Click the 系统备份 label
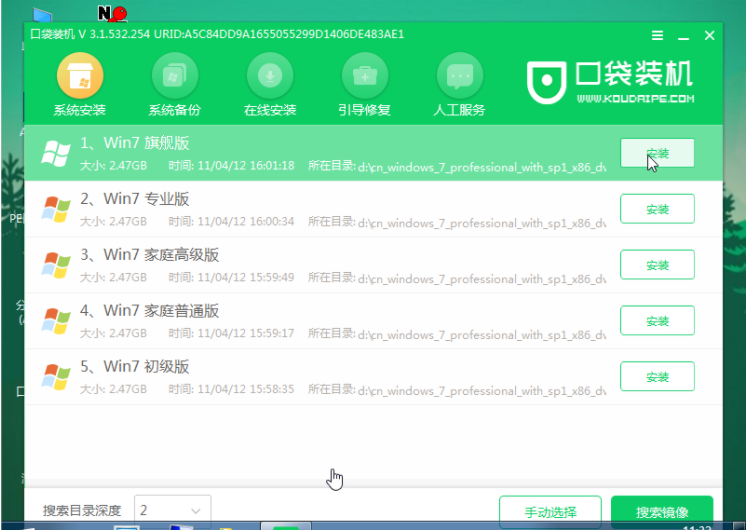 click(x=175, y=110)
